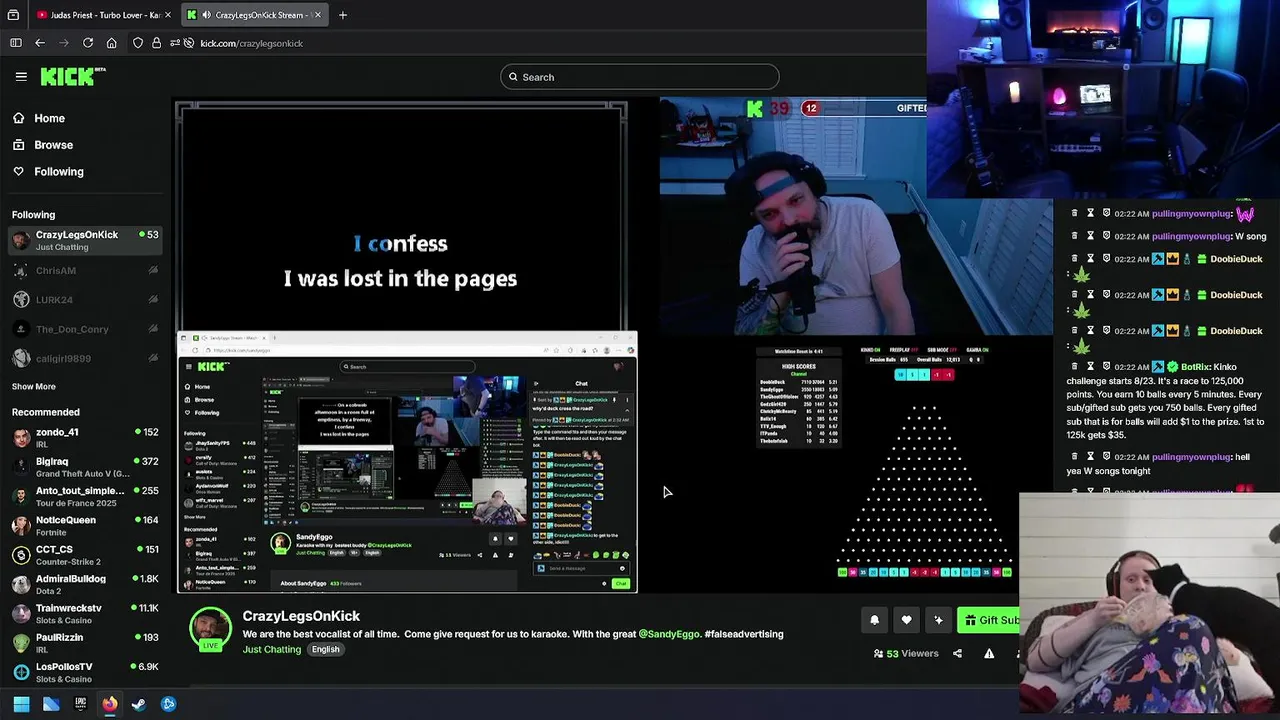
Task: Open a new browser tab
Action: 343,15
